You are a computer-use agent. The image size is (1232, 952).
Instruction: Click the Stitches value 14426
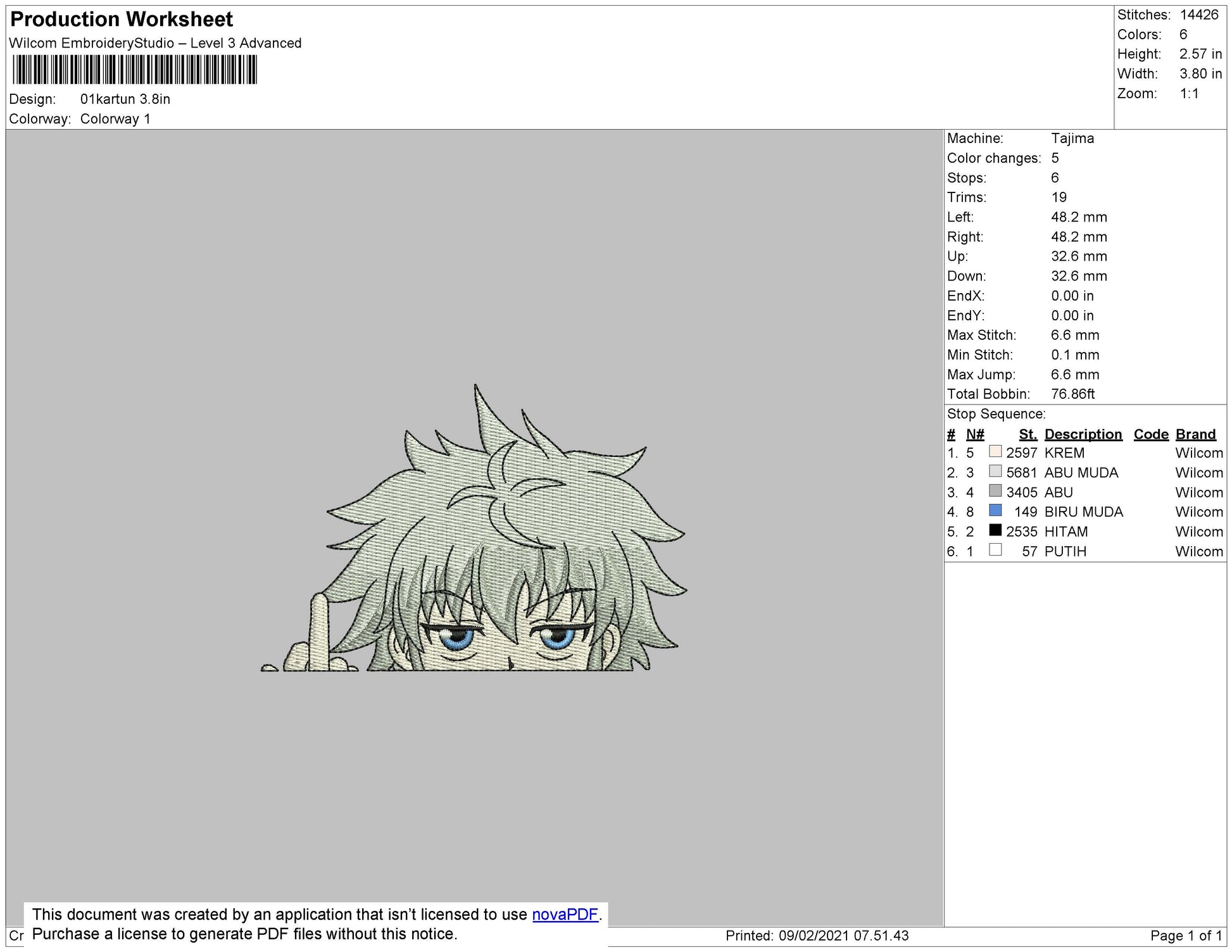coord(1199,15)
